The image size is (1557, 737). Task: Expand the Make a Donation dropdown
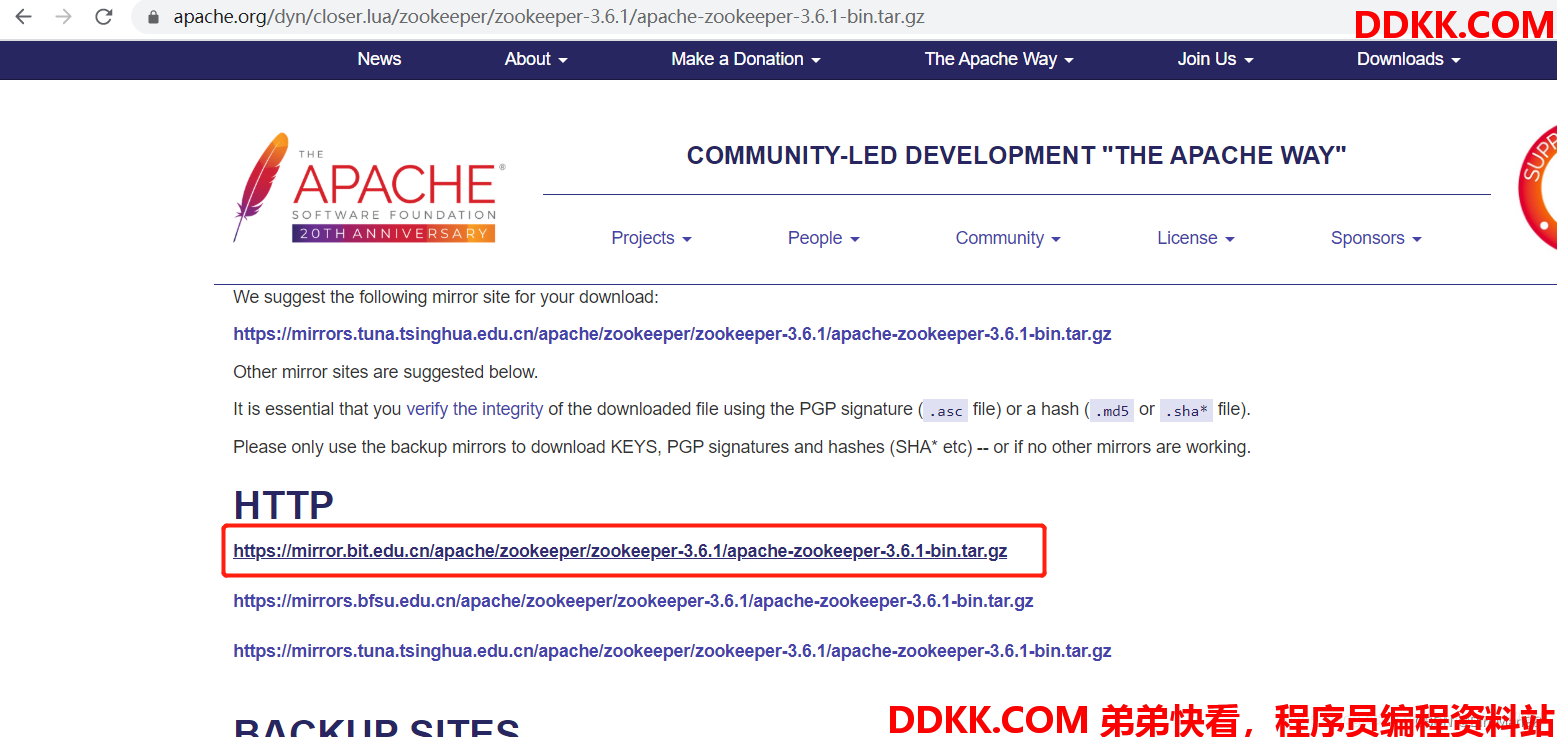pos(746,59)
